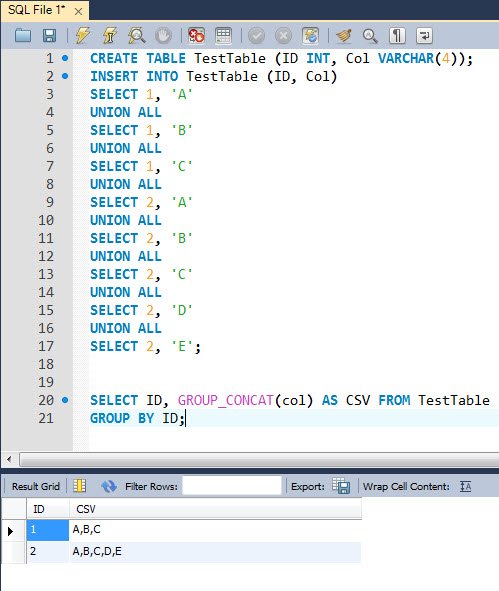Viewport: 499px width, 591px height.
Task: Click the CSV column header
Action: [x=215, y=509]
